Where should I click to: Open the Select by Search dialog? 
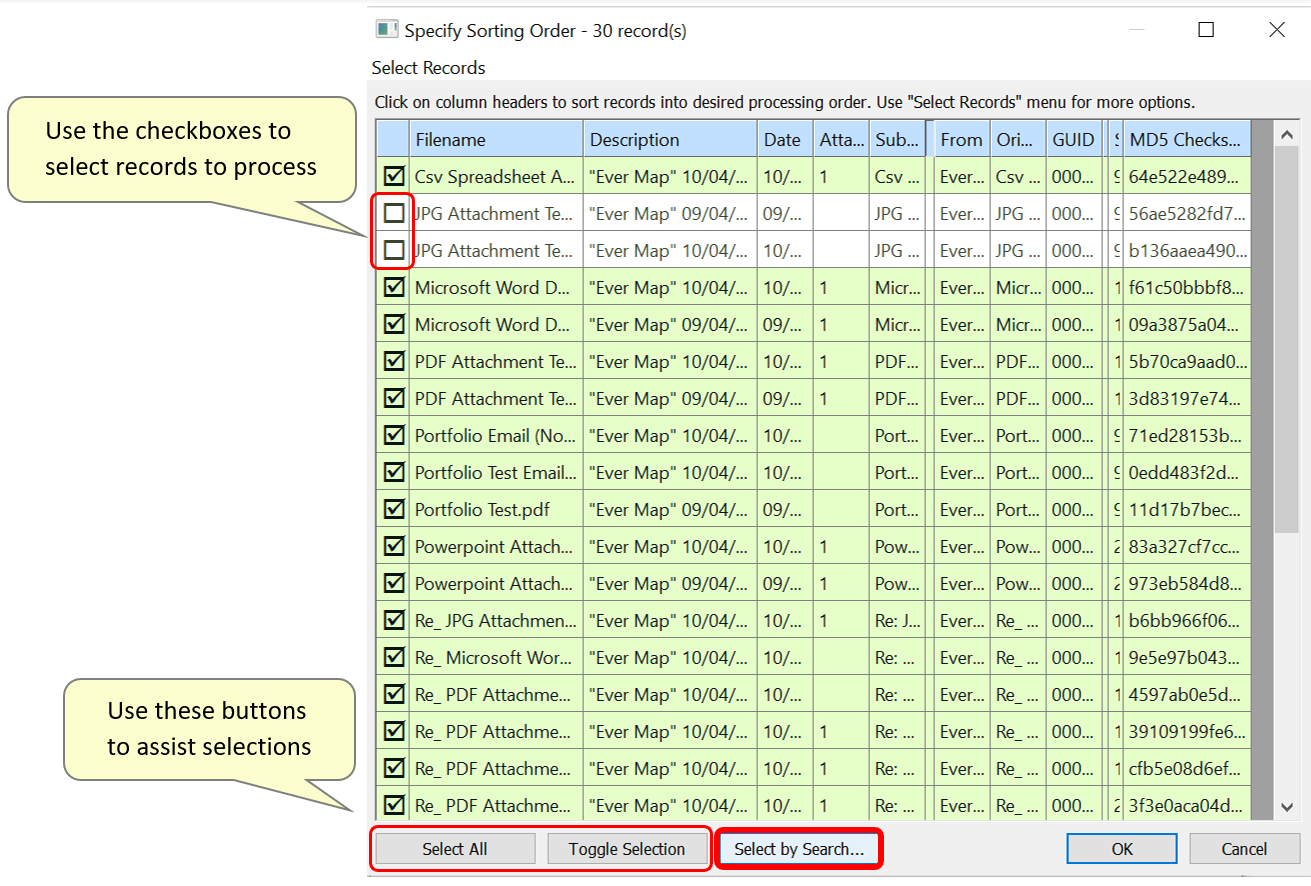click(798, 848)
